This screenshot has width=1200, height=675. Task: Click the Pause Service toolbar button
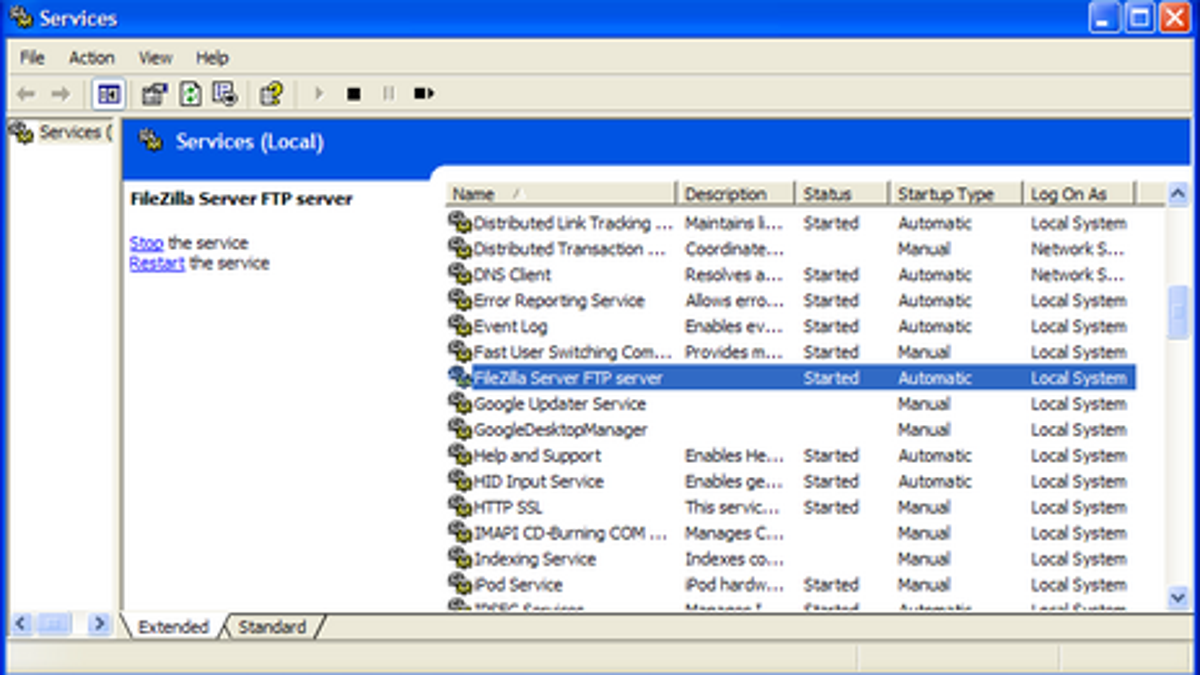click(388, 94)
